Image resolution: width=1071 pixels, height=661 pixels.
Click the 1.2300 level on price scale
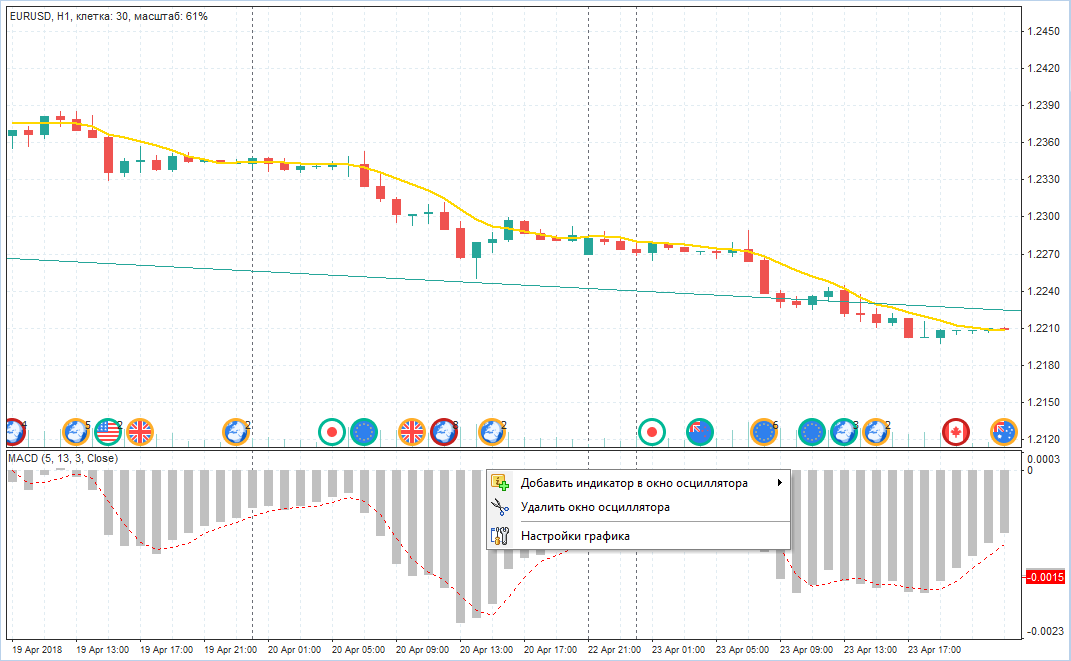point(1044,217)
